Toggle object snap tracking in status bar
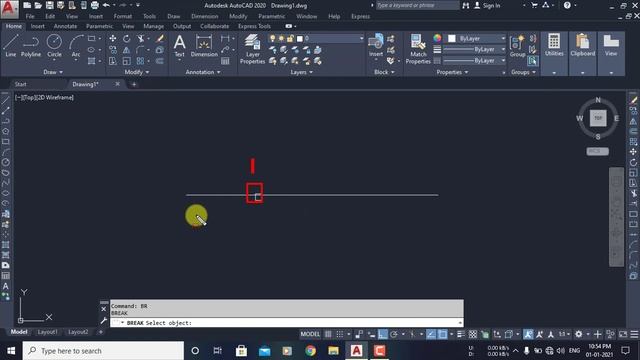 [431, 334]
